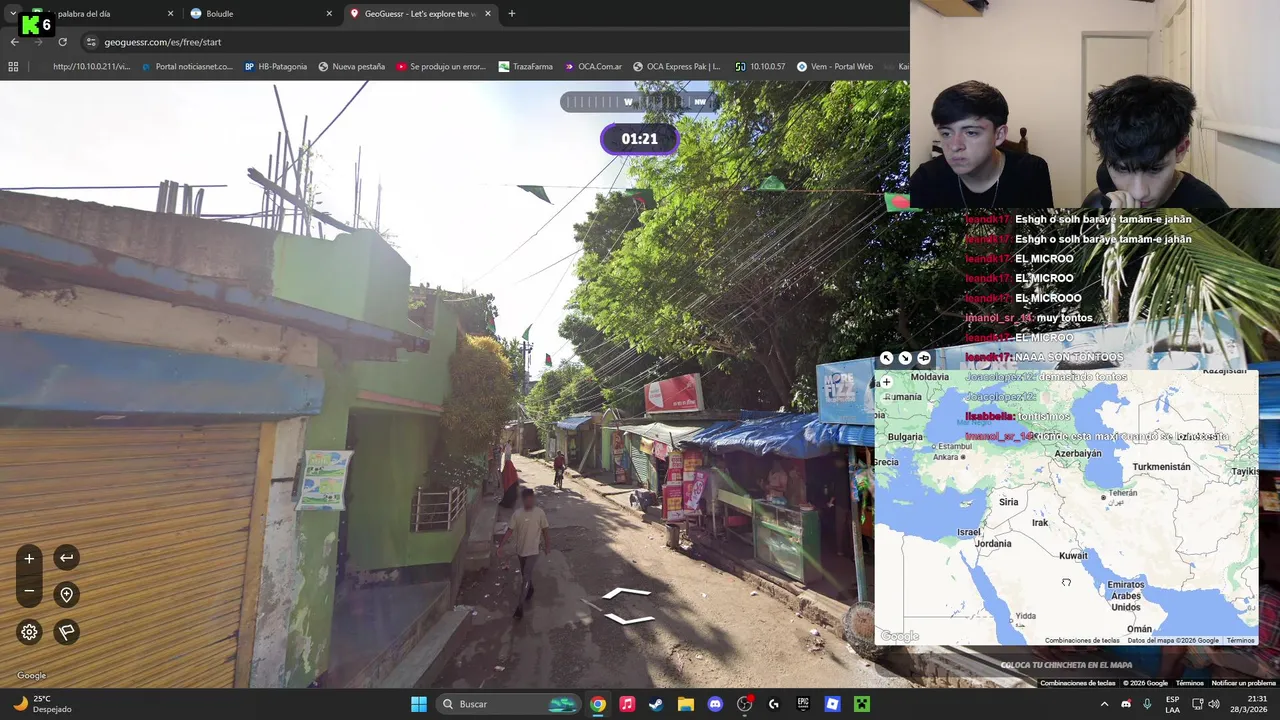This screenshot has height=720, width=1280.
Task: Open the Windows Start menu
Action: [419, 704]
